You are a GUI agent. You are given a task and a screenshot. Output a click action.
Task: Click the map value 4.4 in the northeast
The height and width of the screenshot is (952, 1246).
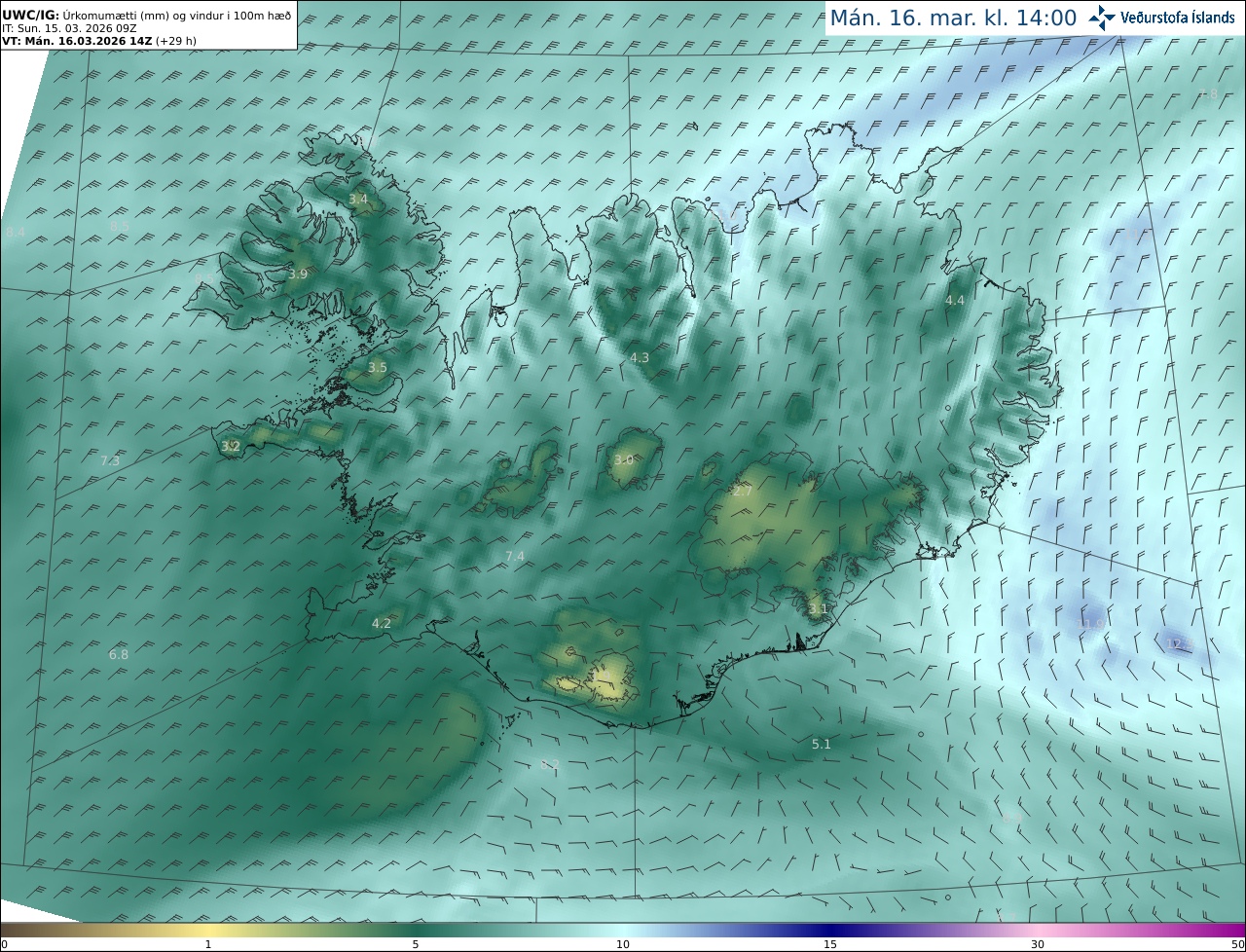click(955, 301)
